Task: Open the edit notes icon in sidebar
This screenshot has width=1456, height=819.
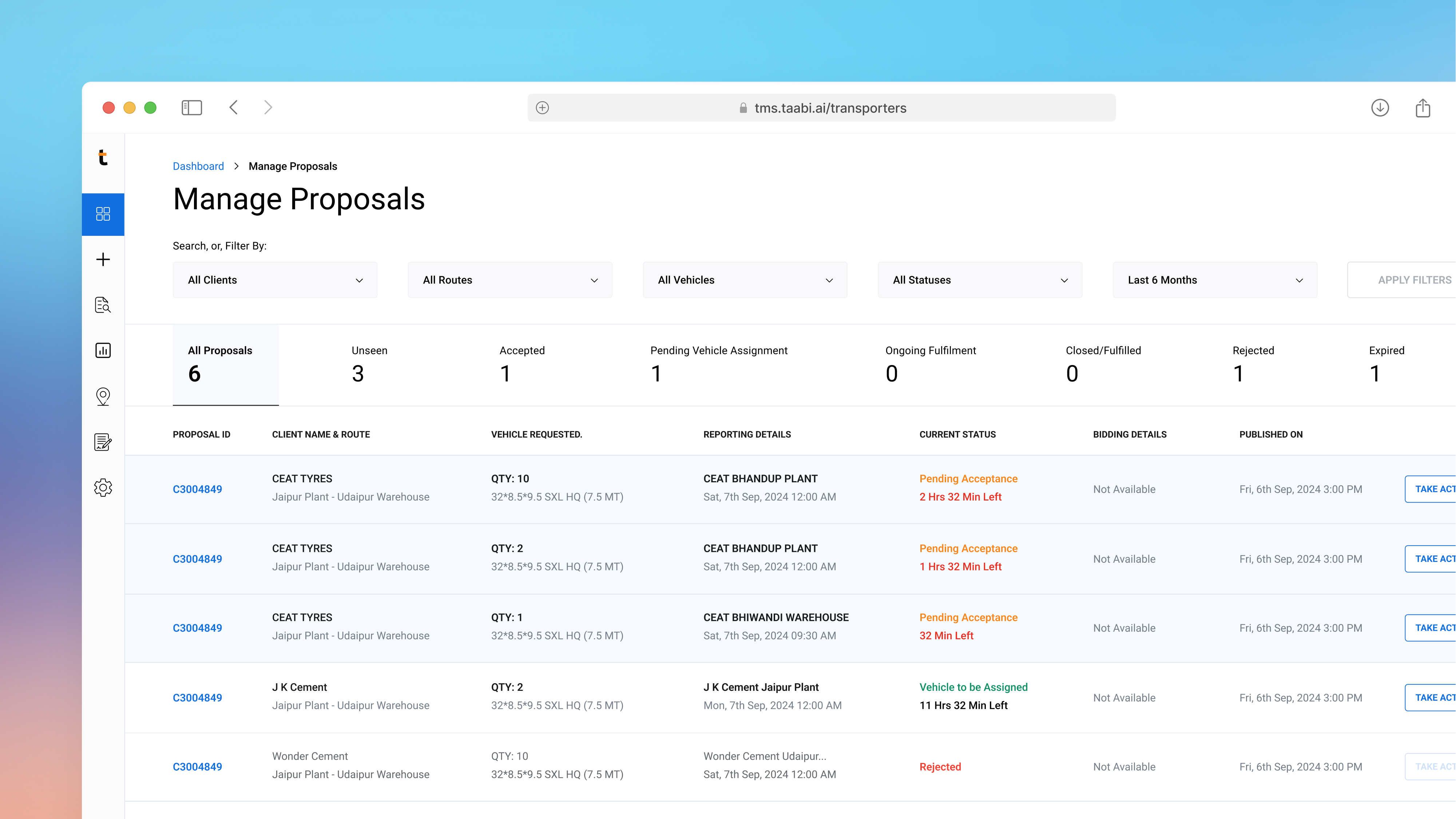Action: pos(103,442)
